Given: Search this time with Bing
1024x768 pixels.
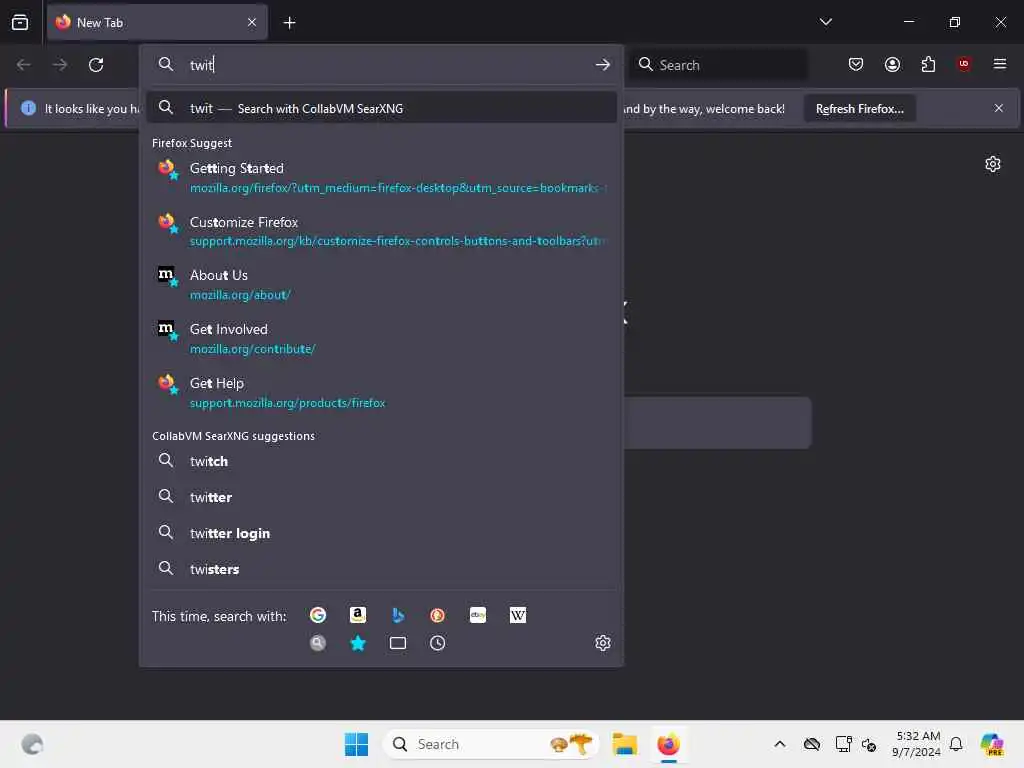Looking at the screenshot, I should [398, 615].
